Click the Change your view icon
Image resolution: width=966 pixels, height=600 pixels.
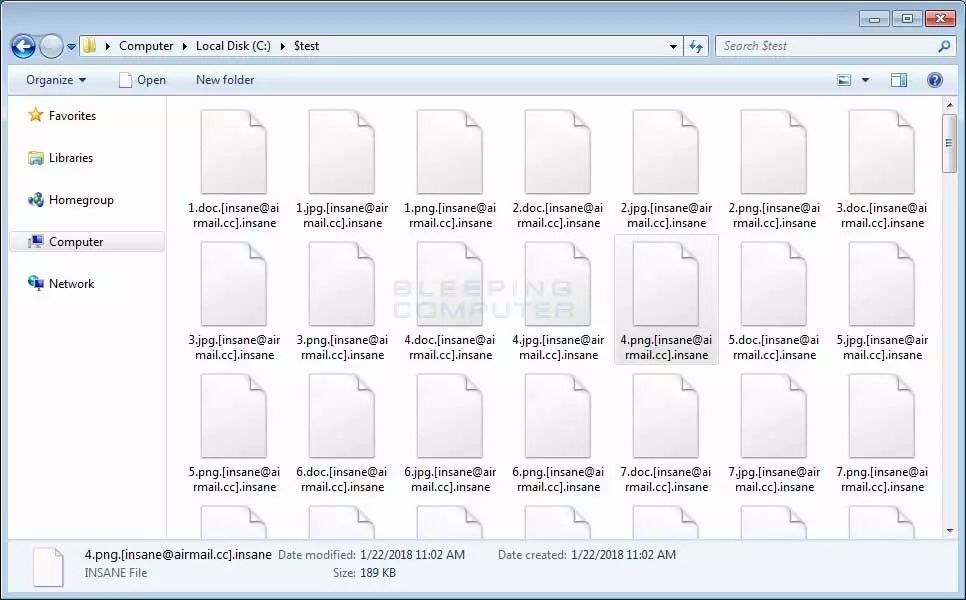click(x=844, y=80)
